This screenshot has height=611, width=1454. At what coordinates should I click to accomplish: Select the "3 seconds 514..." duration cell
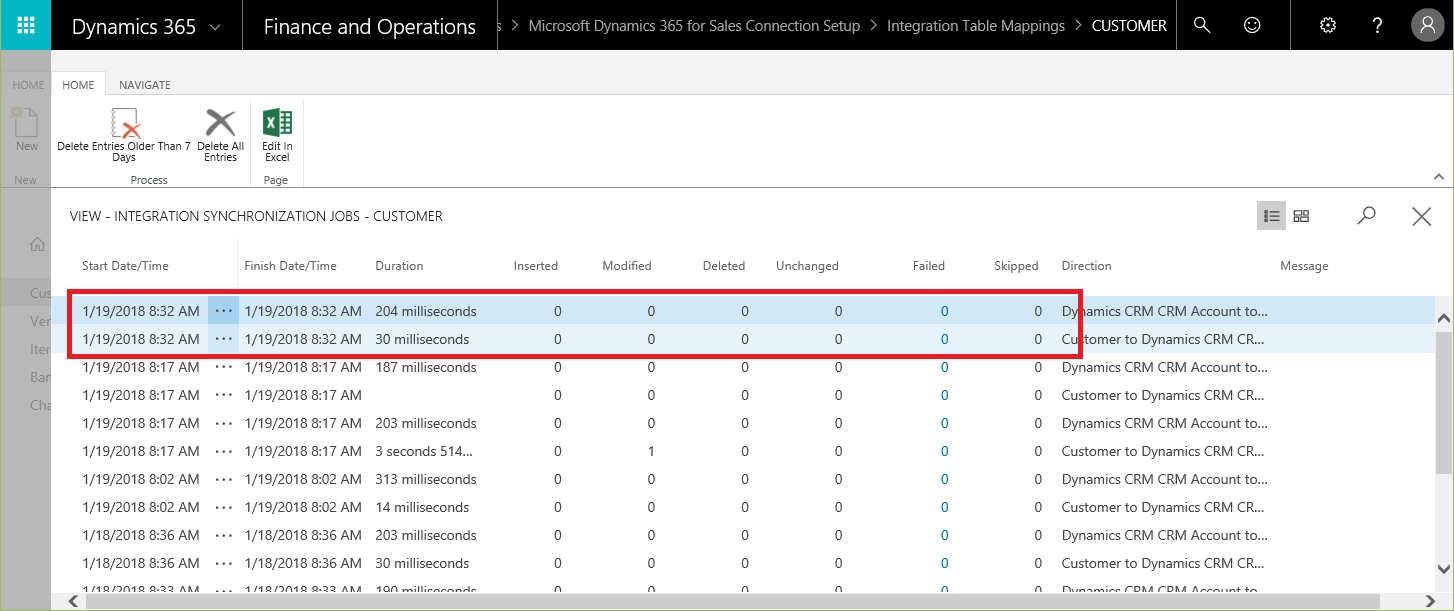[x=426, y=451]
